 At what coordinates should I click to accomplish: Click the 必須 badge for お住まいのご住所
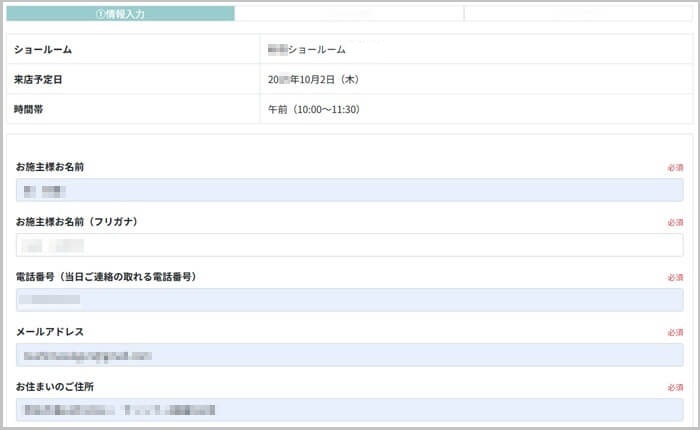click(675, 387)
